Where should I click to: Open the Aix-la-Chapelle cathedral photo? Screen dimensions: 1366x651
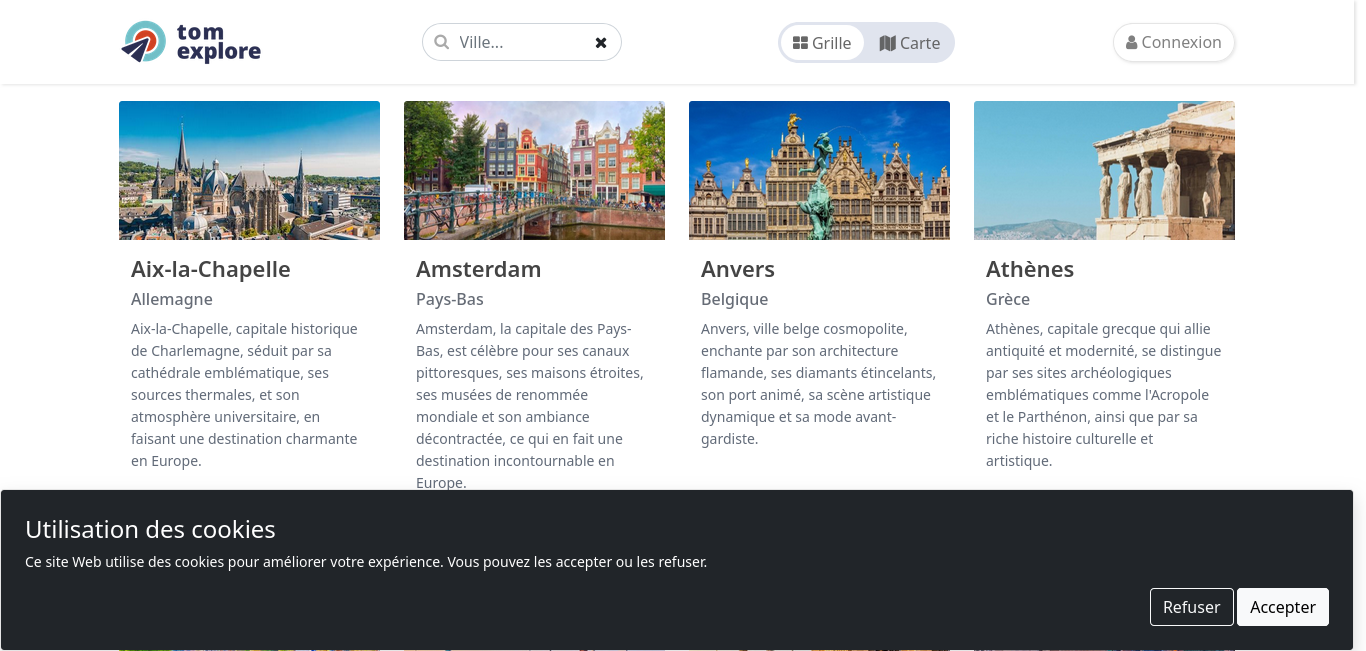click(x=249, y=170)
